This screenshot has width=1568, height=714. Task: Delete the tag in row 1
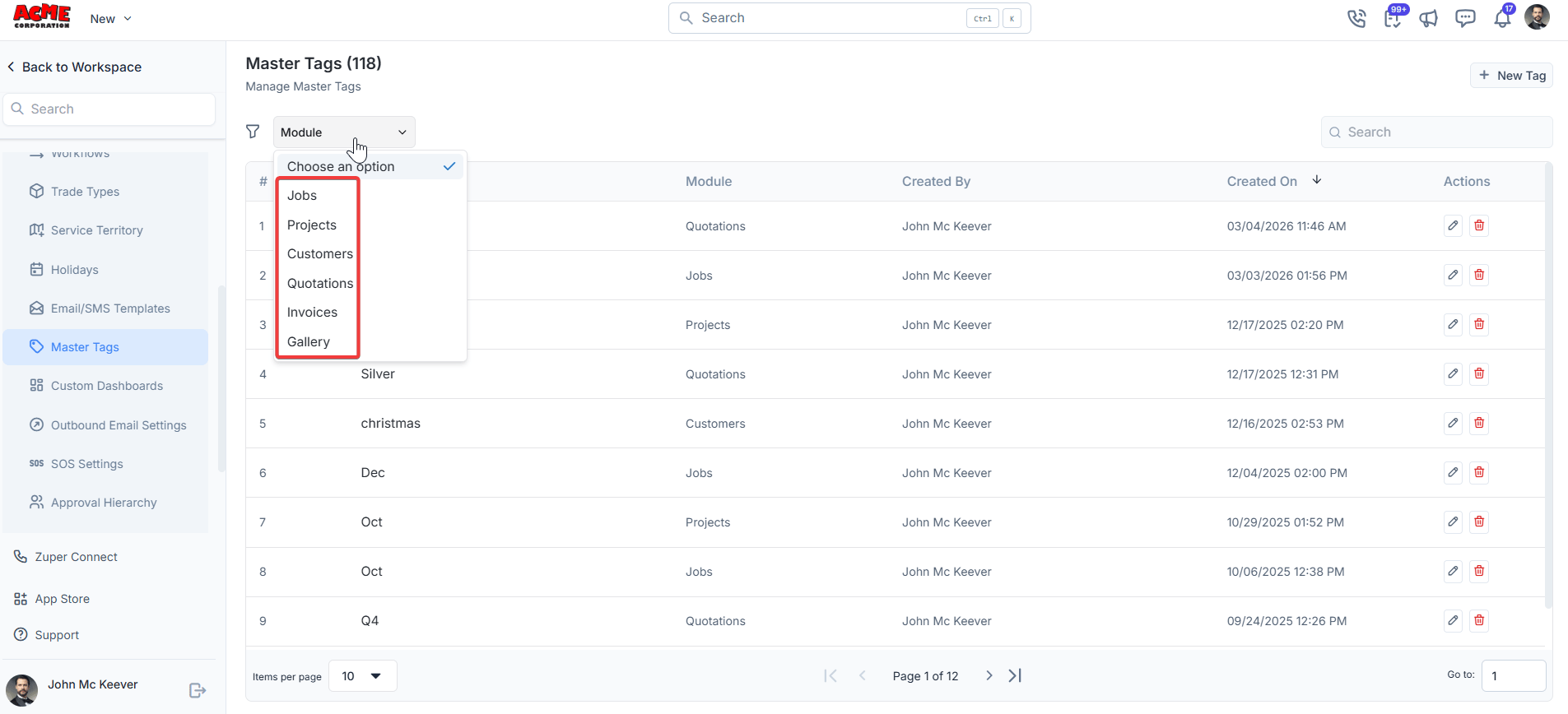(1479, 225)
